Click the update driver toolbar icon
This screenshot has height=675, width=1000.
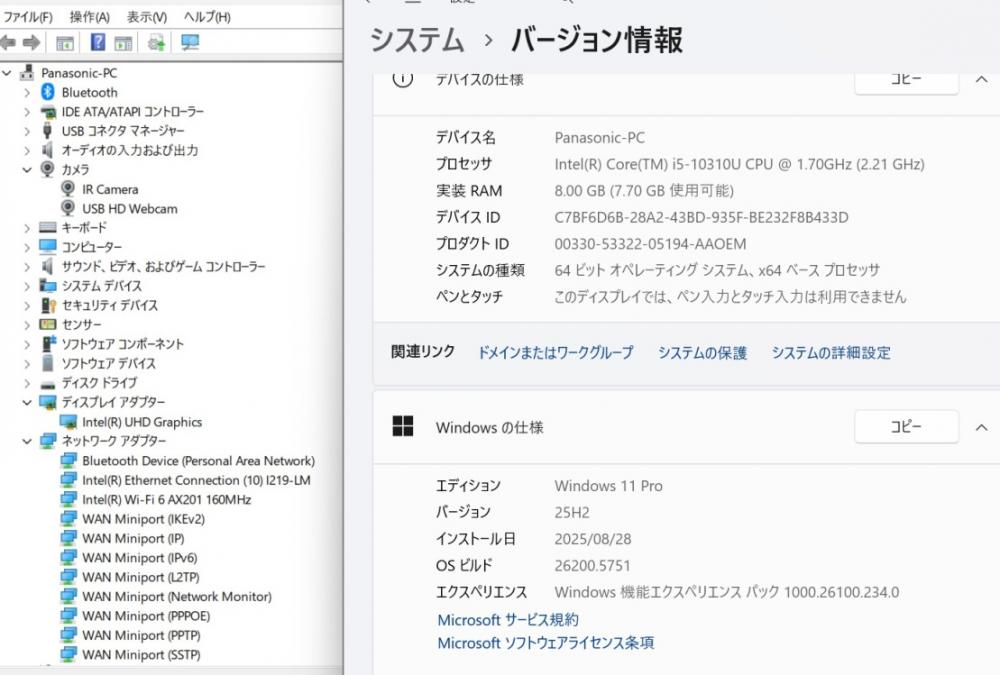[x=156, y=43]
